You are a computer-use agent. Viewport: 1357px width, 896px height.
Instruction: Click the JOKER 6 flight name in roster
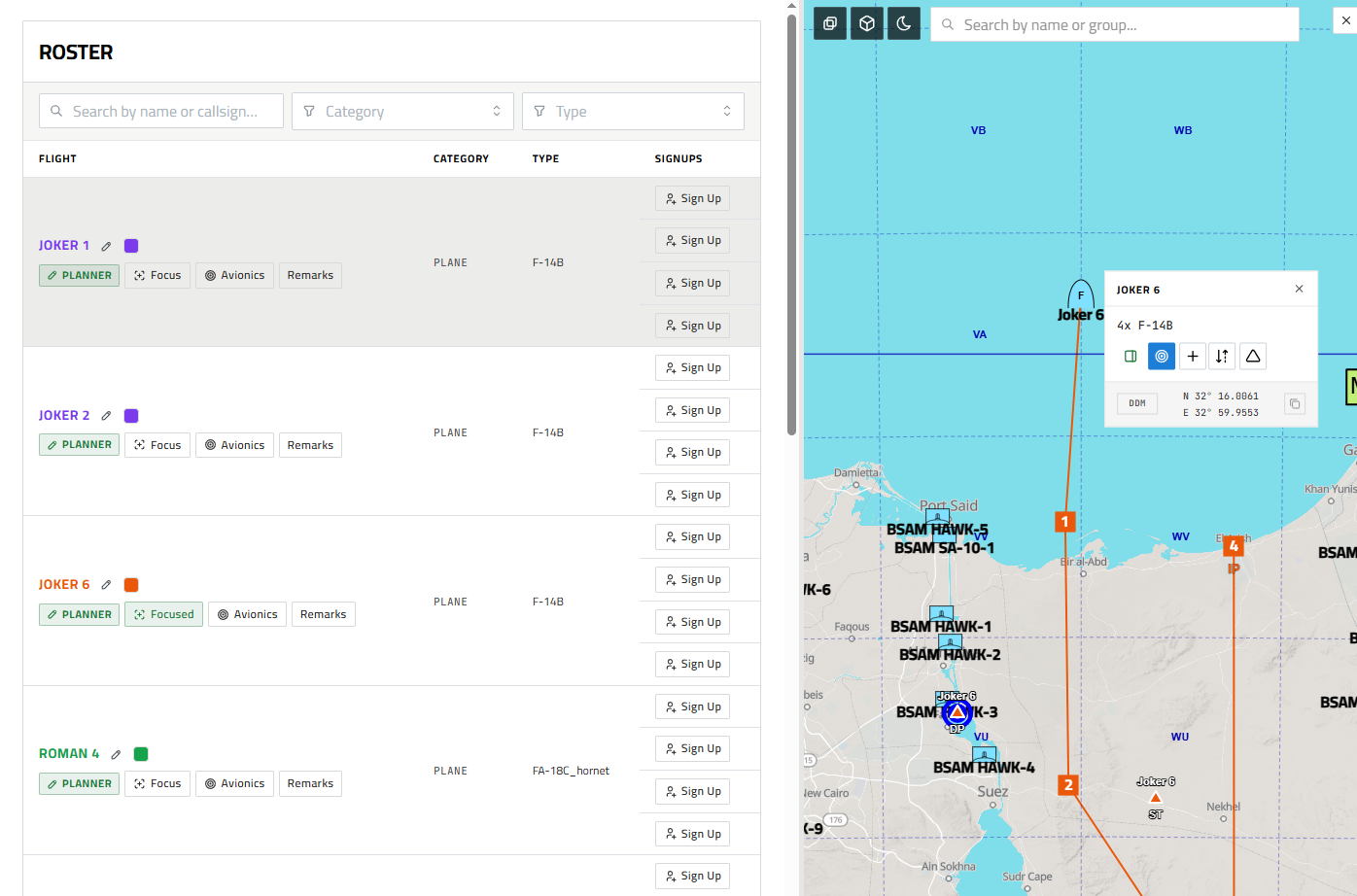[64, 585]
